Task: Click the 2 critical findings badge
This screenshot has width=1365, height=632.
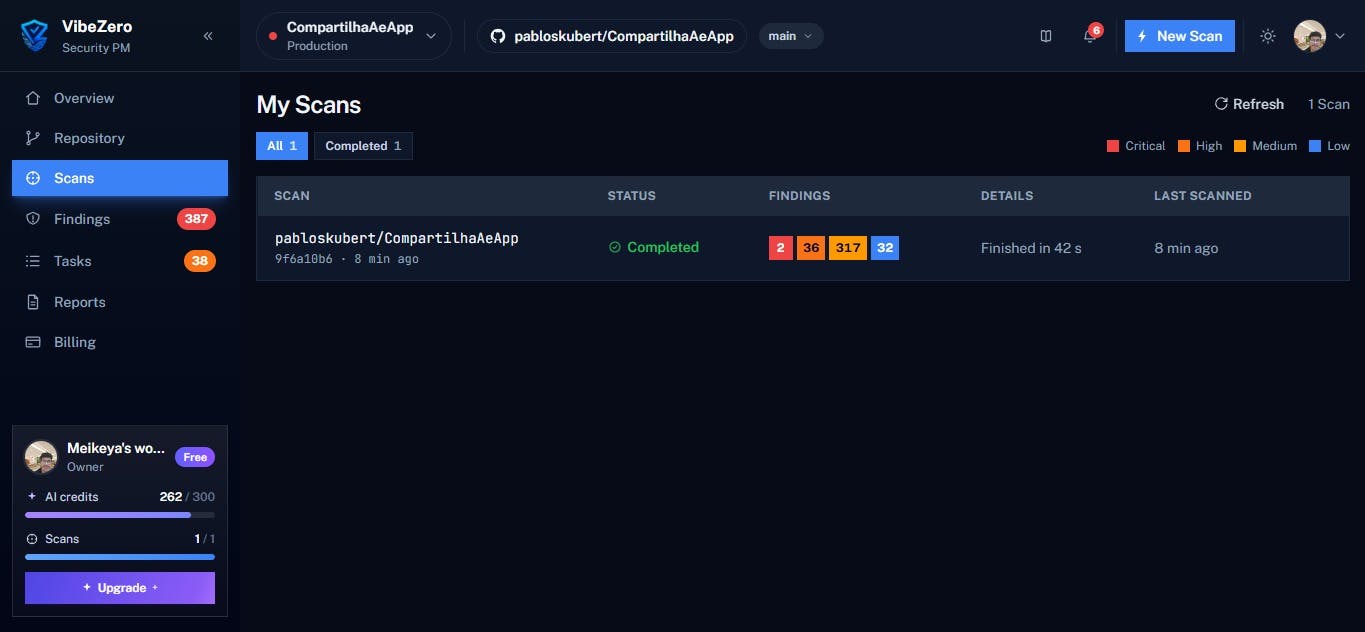Action: [781, 248]
